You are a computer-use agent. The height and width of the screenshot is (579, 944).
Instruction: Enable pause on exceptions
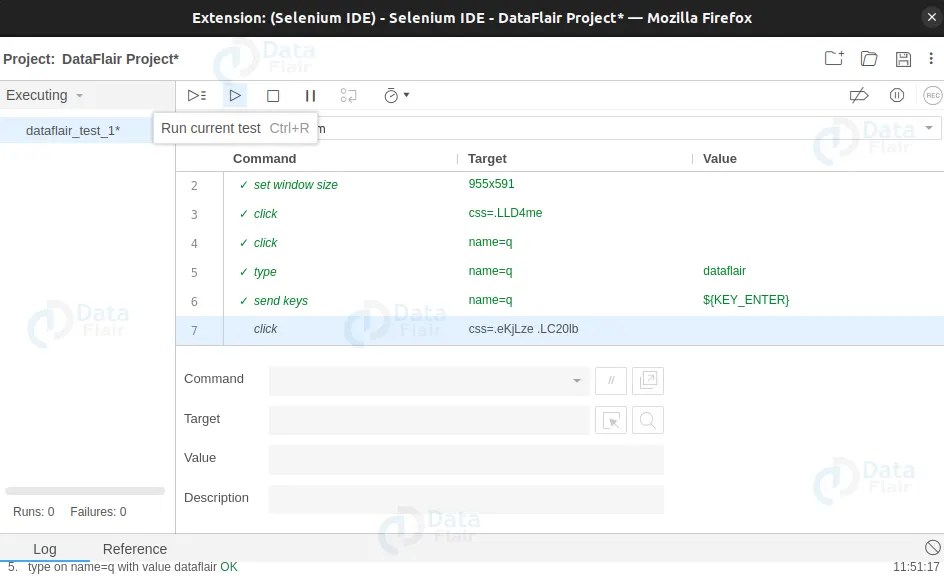(897, 95)
